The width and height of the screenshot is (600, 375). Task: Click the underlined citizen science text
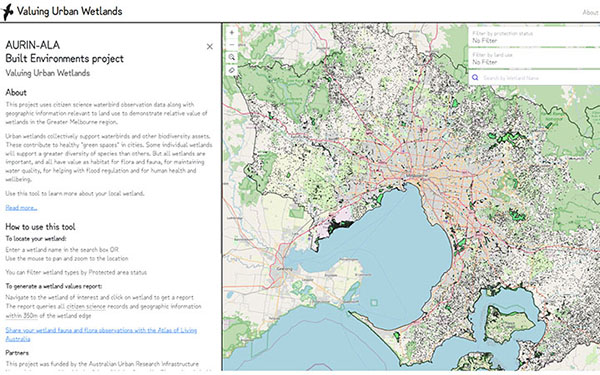point(86,307)
